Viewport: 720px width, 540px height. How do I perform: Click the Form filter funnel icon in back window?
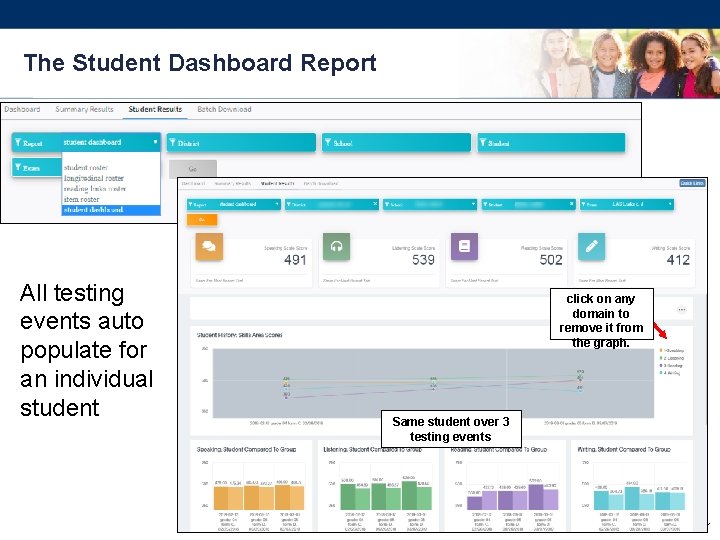18,167
